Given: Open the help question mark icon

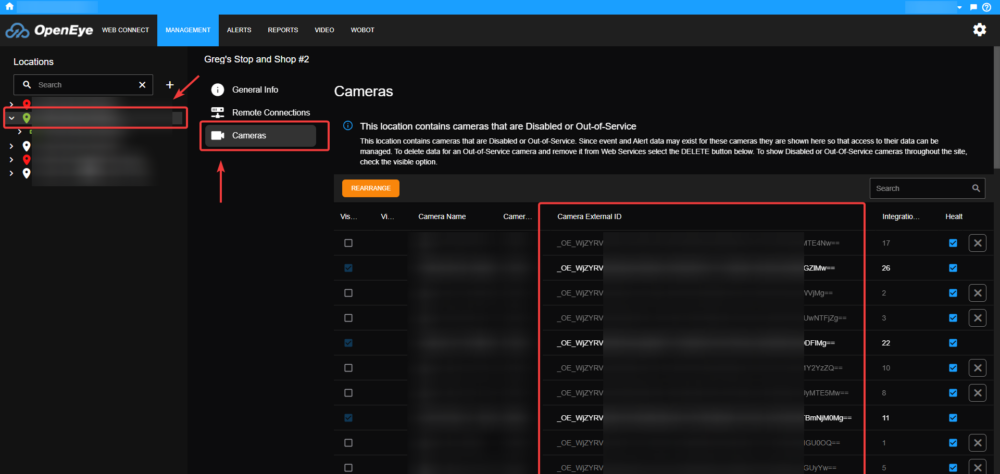Looking at the screenshot, I should coord(987,7).
